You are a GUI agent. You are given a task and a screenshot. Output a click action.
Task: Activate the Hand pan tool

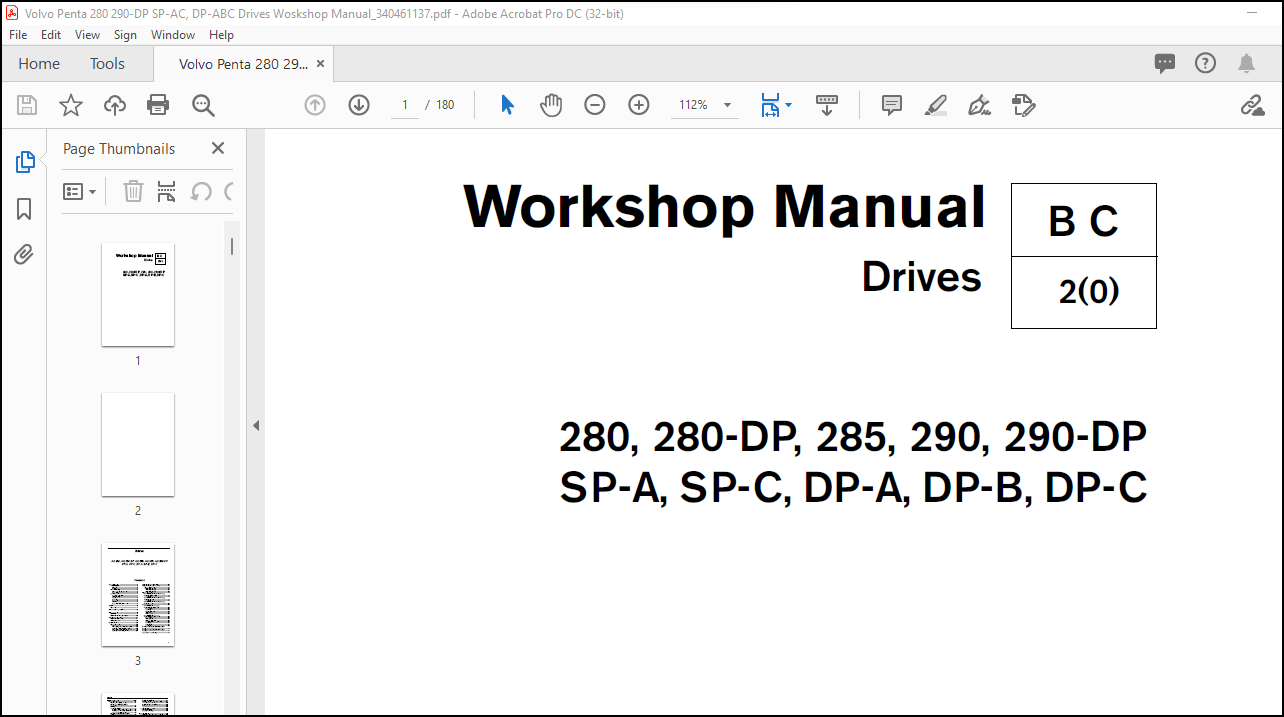pyautogui.click(x=551, y=105)
